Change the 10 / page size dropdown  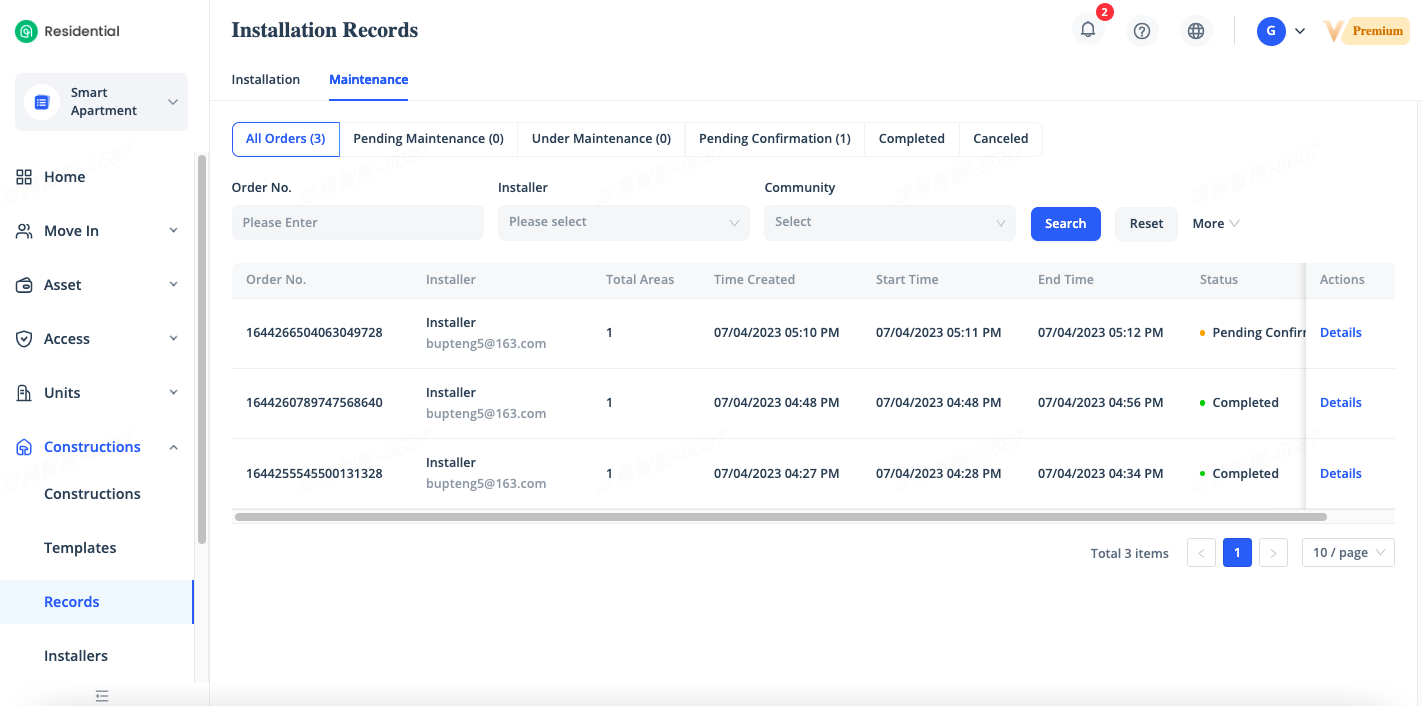(1347, 553)
